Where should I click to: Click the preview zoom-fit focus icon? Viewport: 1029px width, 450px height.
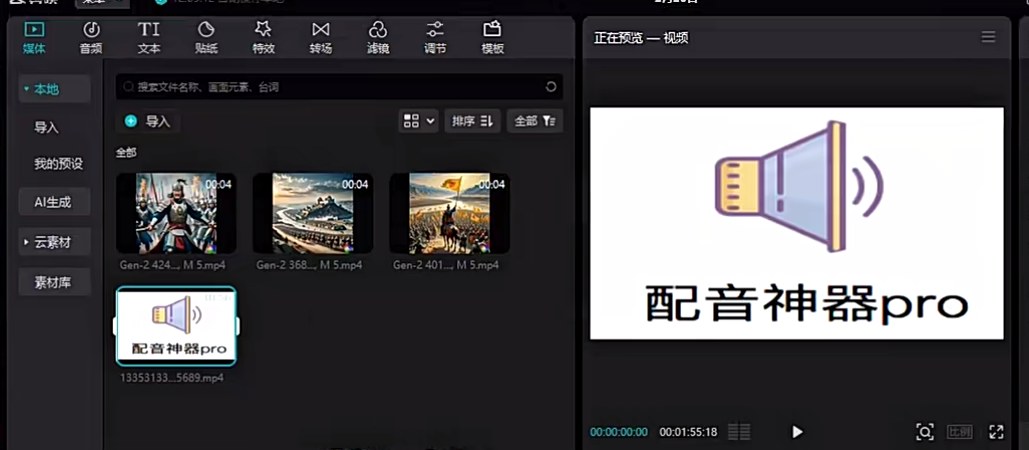[x=925, y=432]
